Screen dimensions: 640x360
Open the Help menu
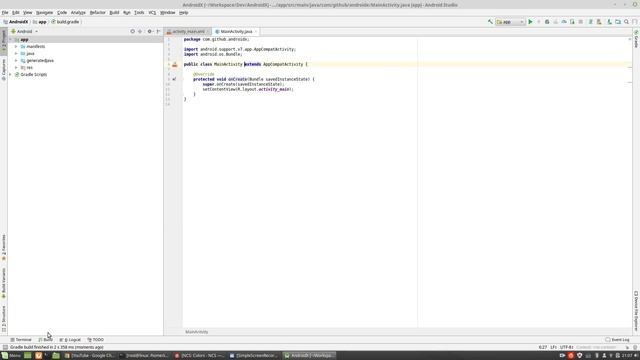pos(184,13)
